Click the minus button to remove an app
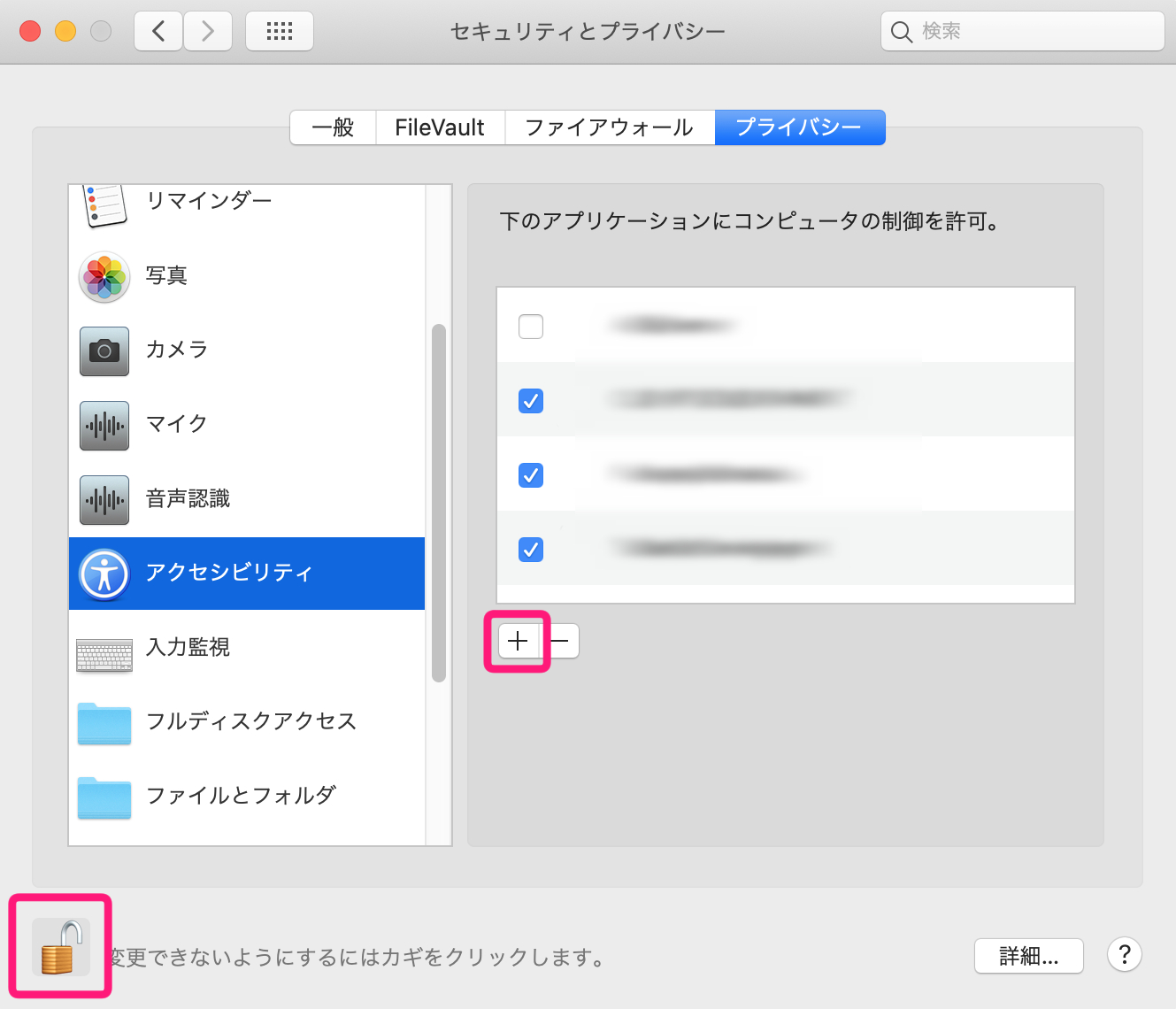This screenshot has width=1176, height=1009. coord(560,641)
